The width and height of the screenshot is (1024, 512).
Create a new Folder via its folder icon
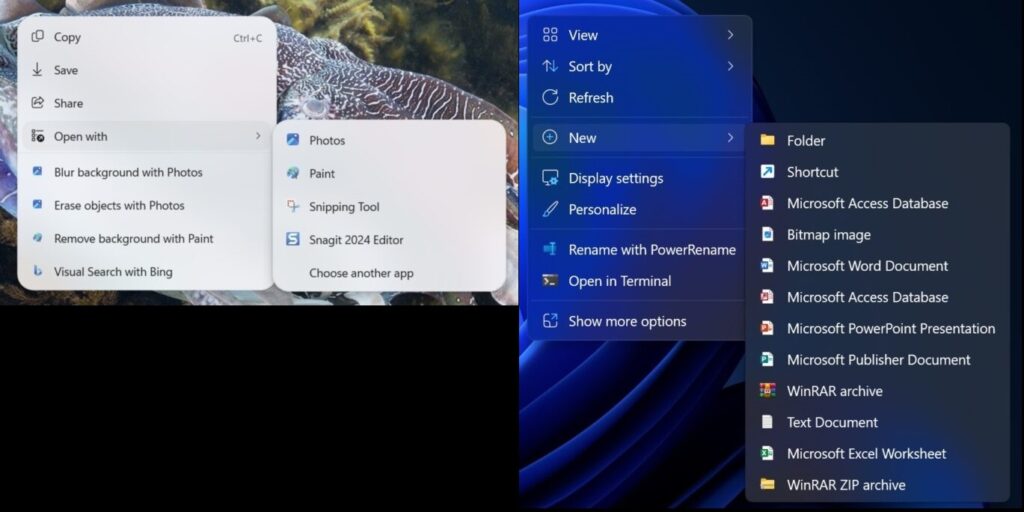tap(767, 140)
